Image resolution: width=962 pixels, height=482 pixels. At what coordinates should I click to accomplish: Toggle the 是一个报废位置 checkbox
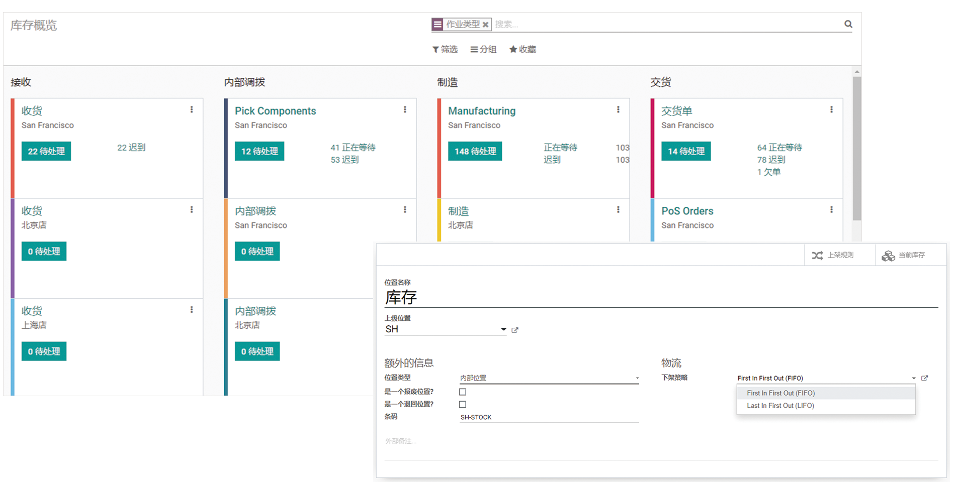click(462, 391)
